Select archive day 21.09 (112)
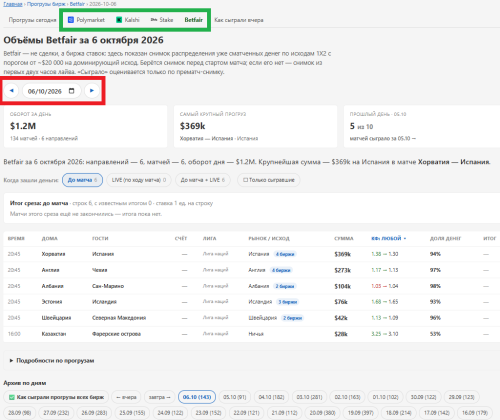This screenshot has height=420, width=500. coord(284,413)
